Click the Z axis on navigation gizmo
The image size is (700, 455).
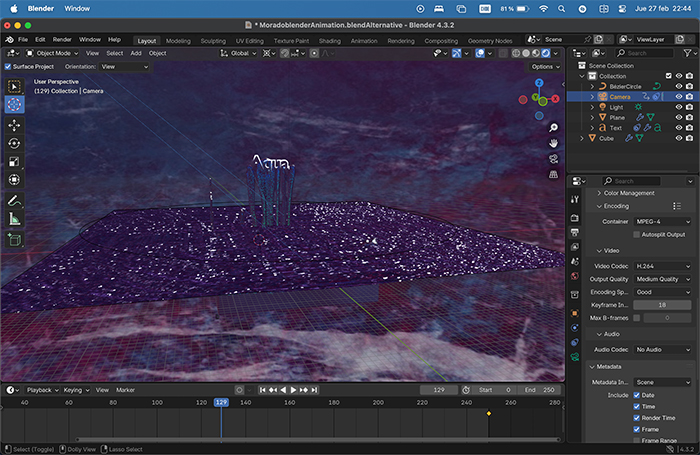(x=539, y=85)
